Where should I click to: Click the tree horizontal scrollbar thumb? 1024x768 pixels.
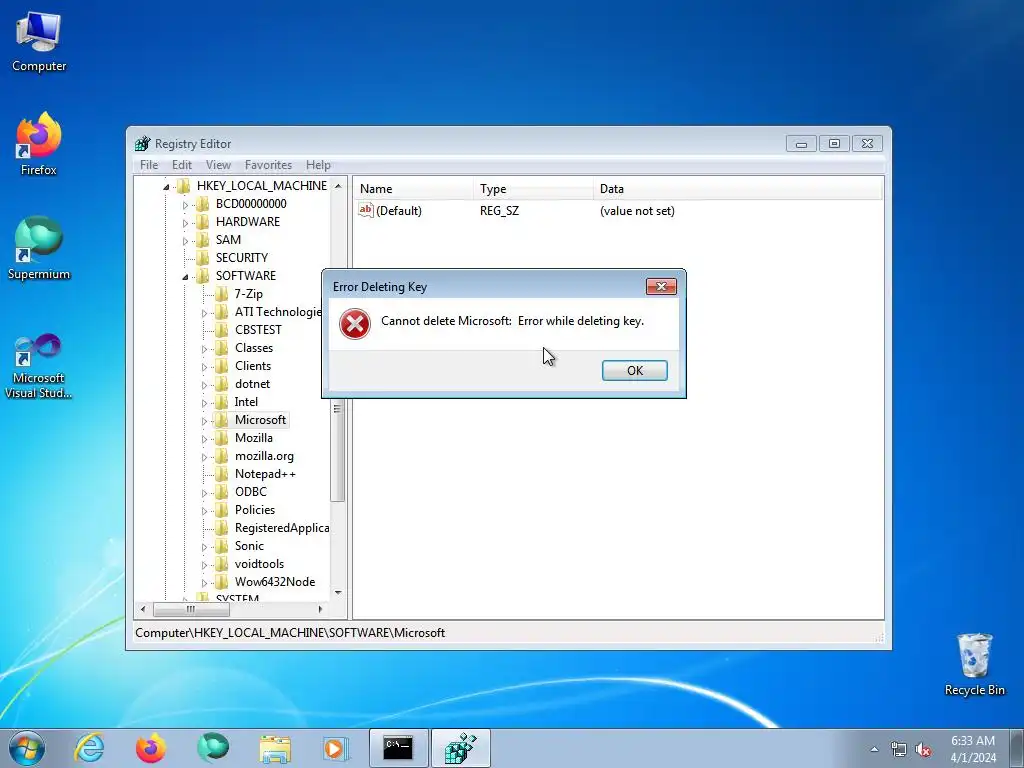coord(191,609)
